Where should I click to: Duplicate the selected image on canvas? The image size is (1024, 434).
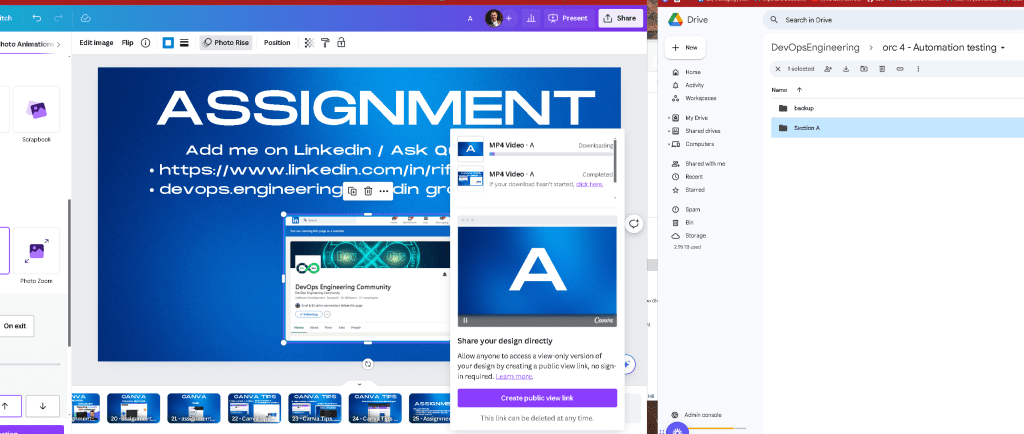point(352,191)
